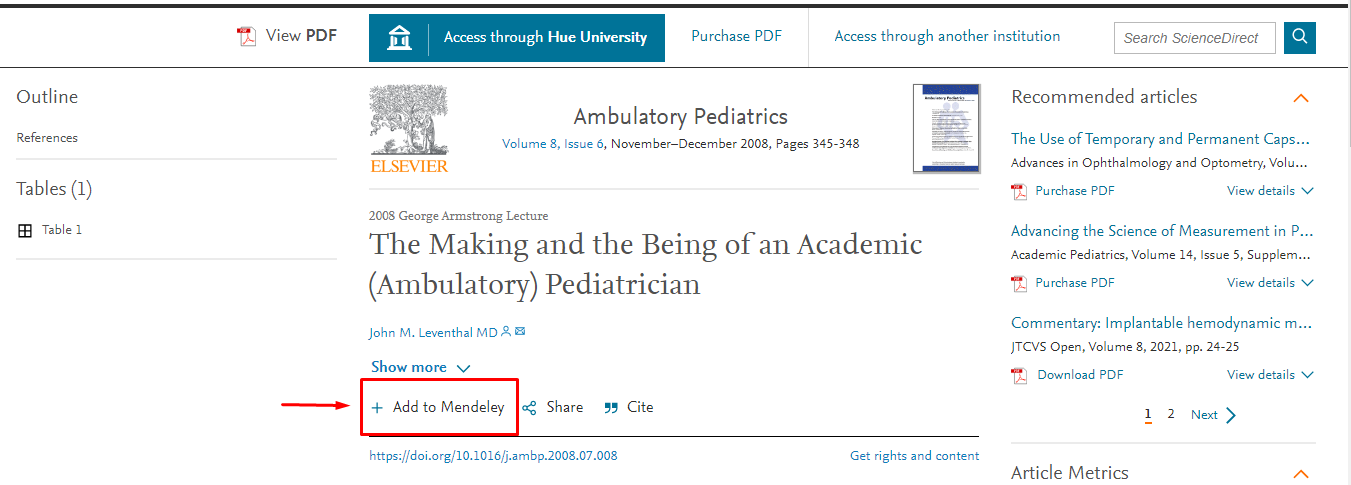Click the search magnifier button
This screenshot has width=1351, height=485.
[1300, 38]
